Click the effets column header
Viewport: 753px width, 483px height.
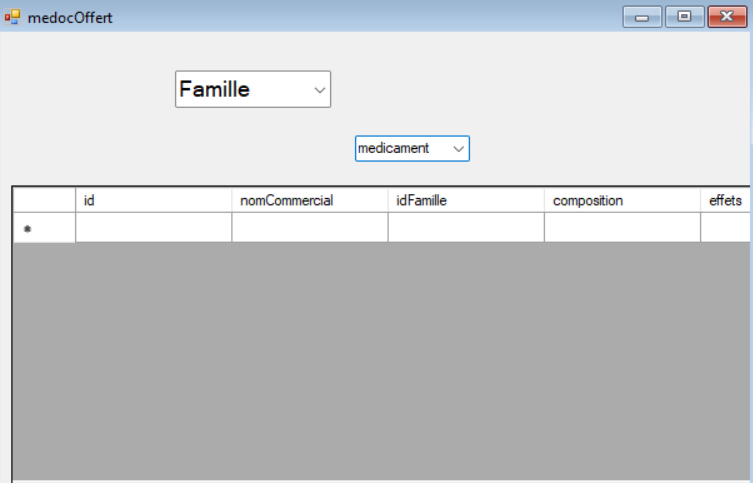tap(725, 200)
